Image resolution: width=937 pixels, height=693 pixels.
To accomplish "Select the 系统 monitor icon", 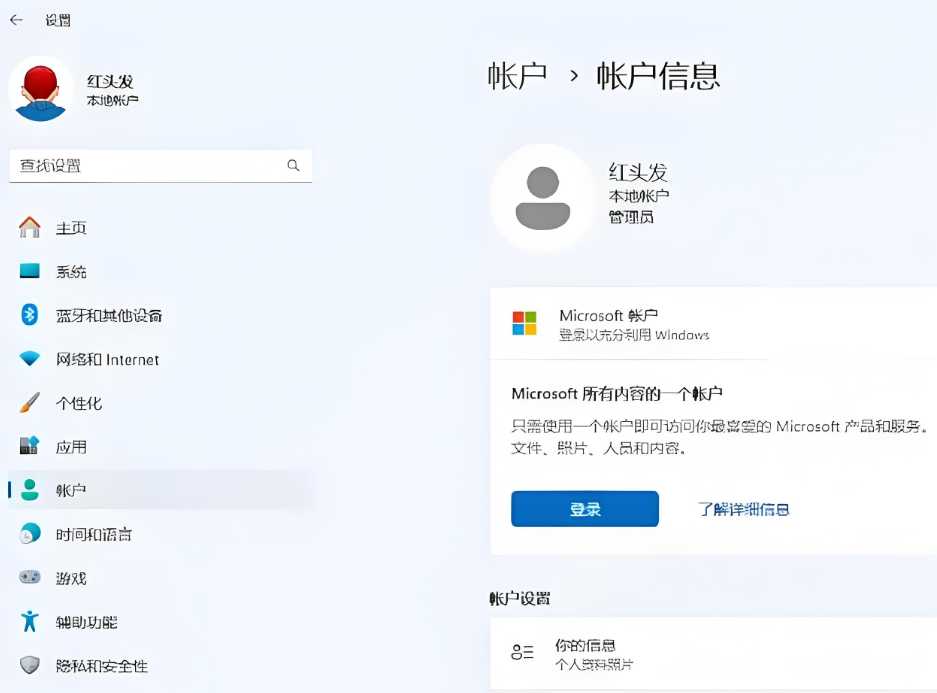I will click(30, 272).
